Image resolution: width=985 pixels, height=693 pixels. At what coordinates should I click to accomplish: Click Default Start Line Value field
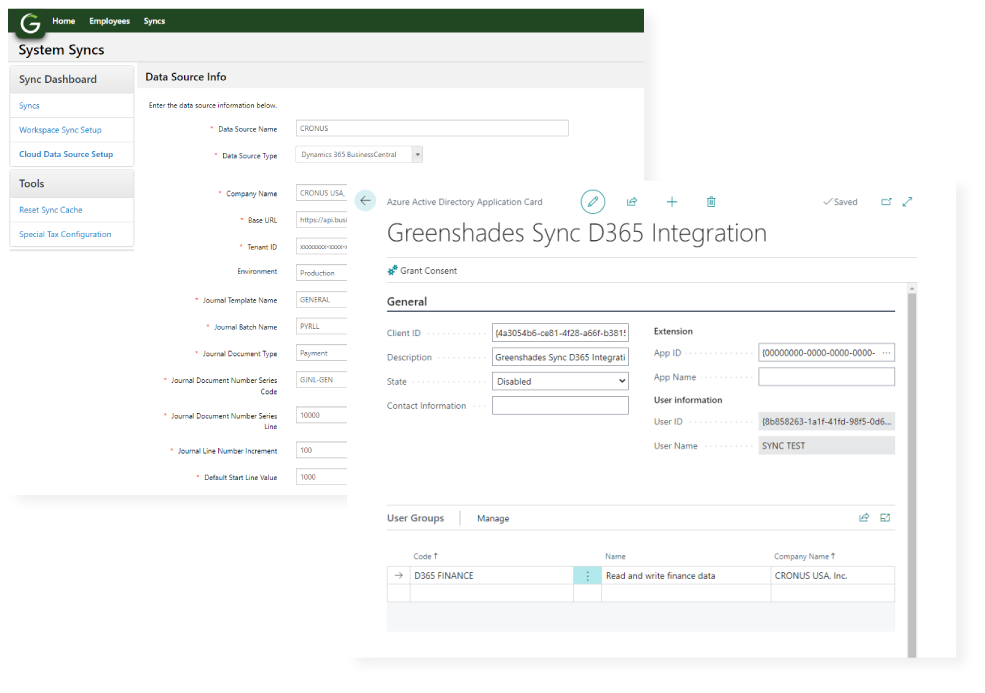322,477
